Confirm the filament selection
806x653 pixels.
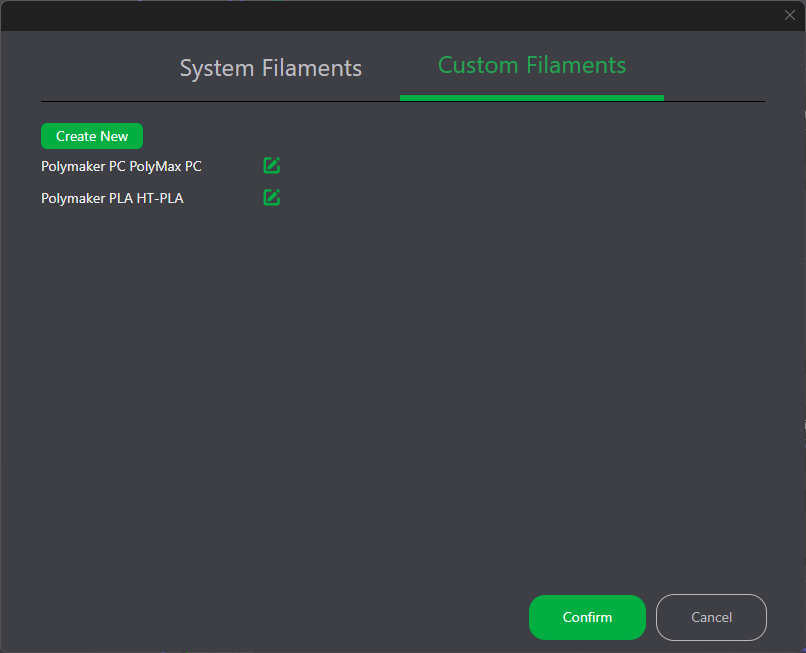pos(587,617)
